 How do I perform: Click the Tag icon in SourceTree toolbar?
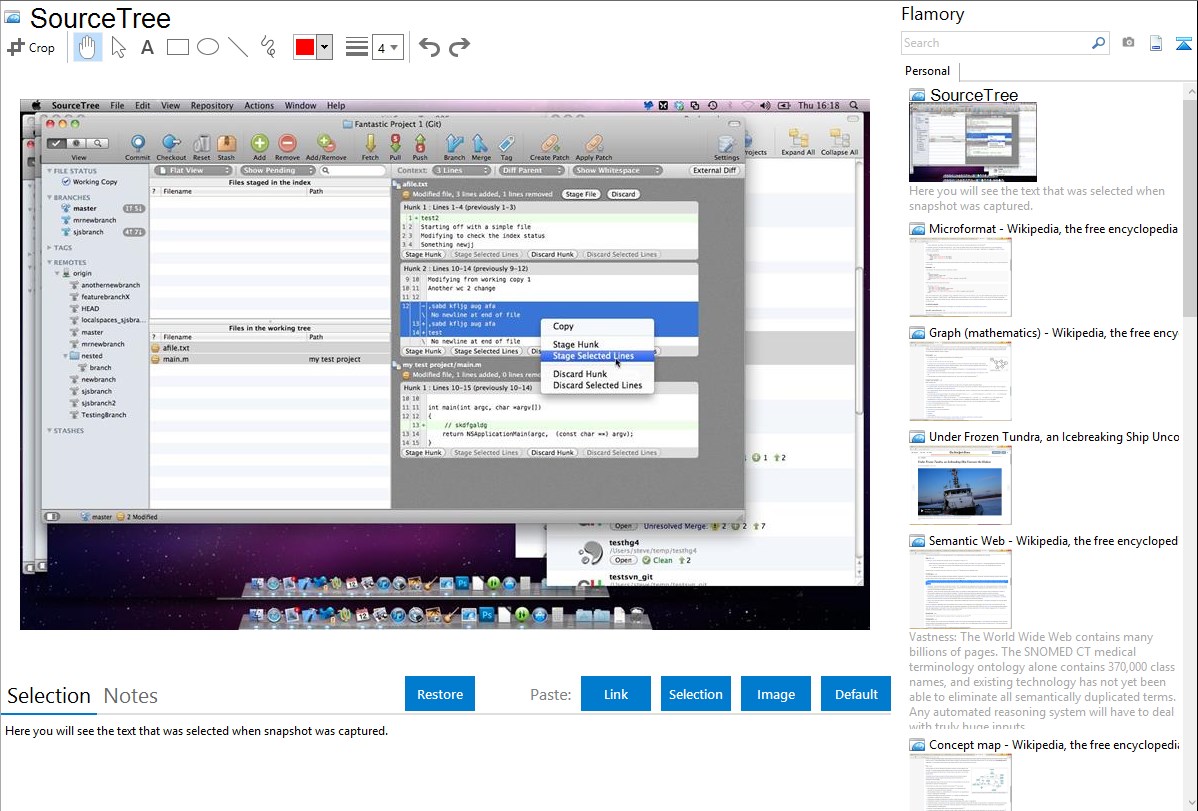tap(506, 146)
